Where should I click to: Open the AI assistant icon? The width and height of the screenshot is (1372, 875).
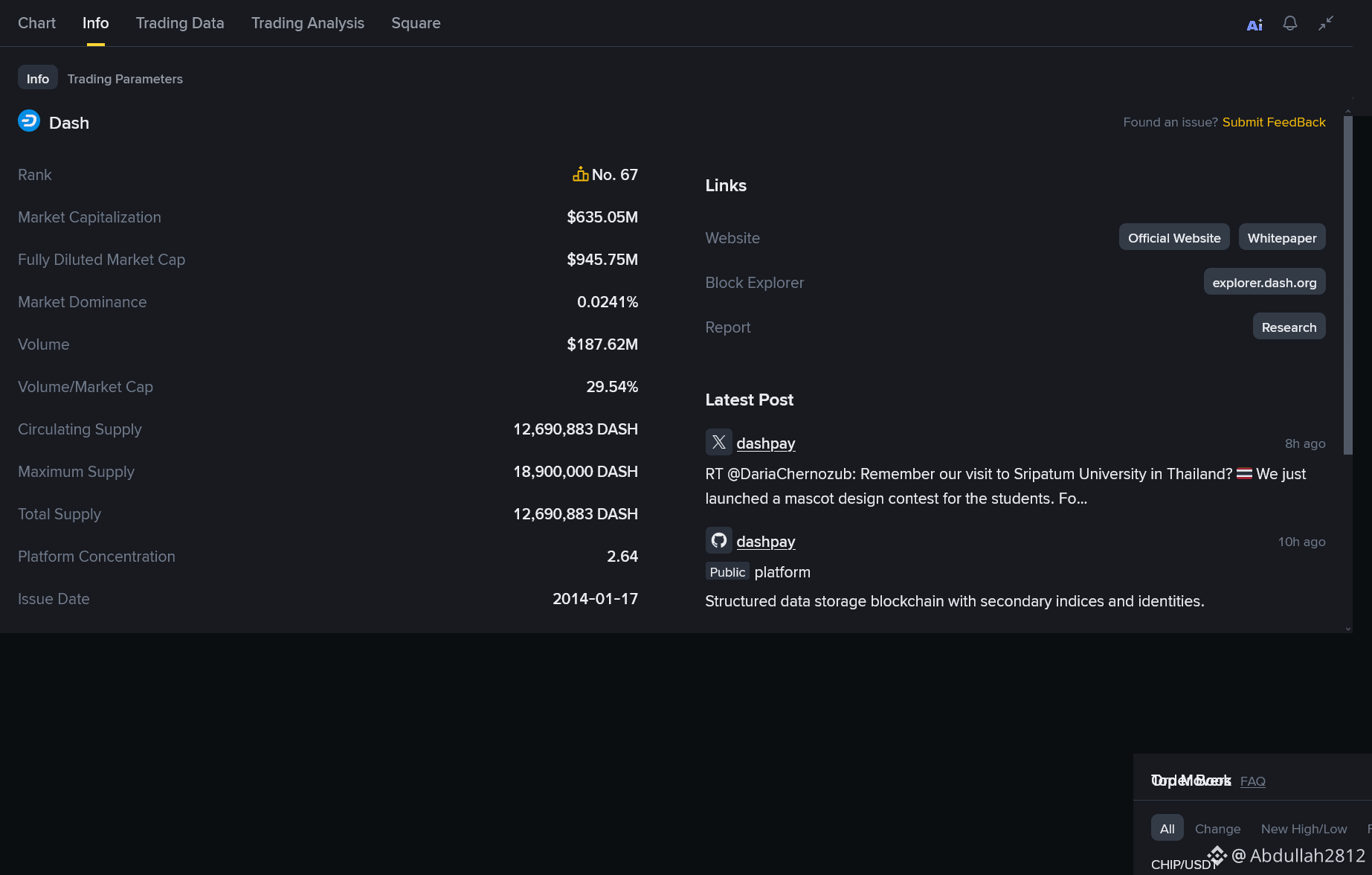[x=1255, y=25]
